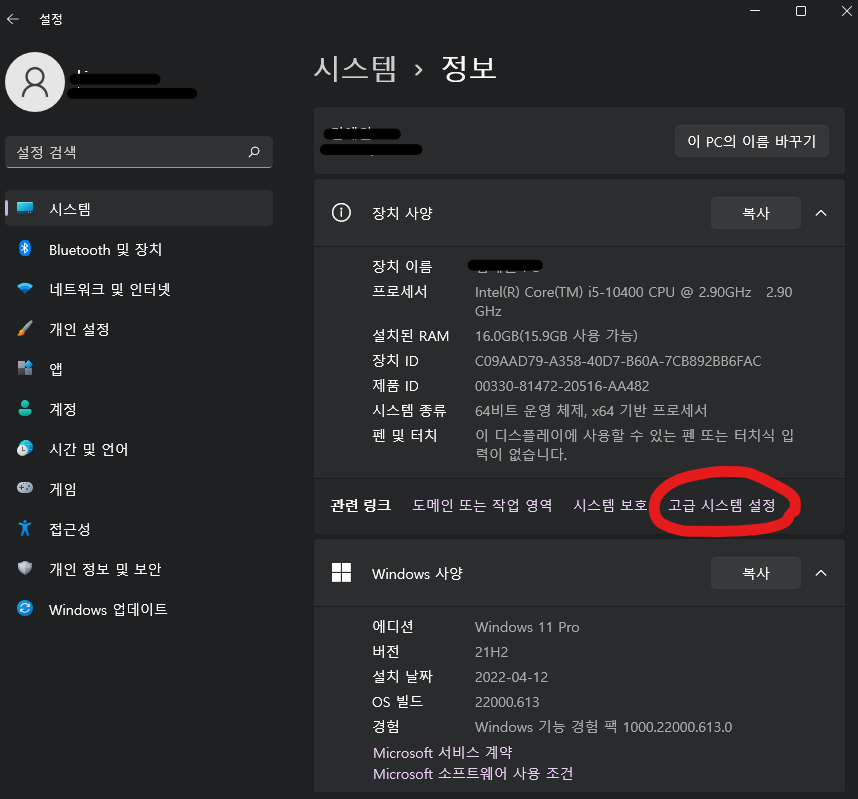Select 앱 in the sidebar
This screenshot has height=799, width=858.
coord(139,369)
